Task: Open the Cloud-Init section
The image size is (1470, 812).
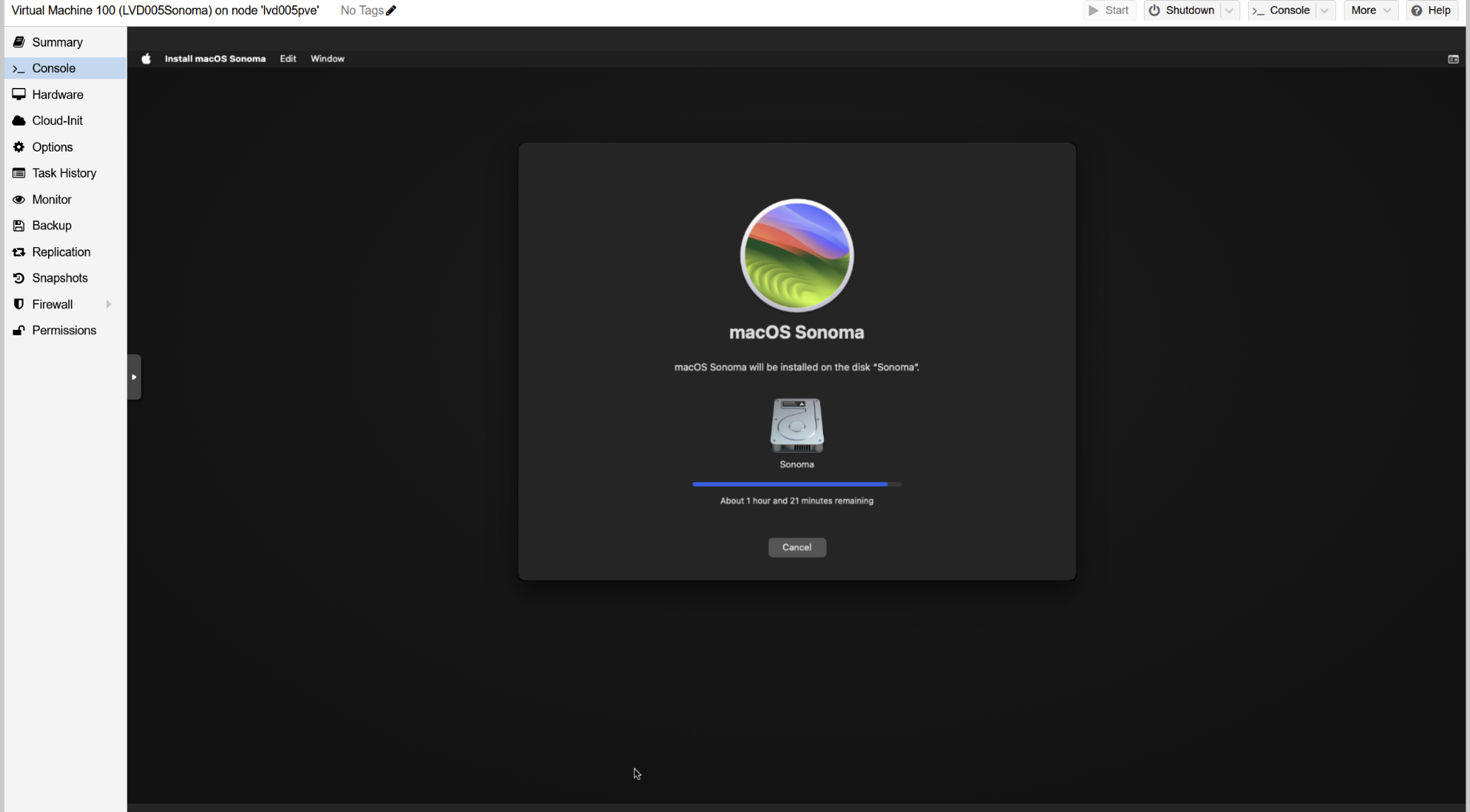Action: pos(65,121)
